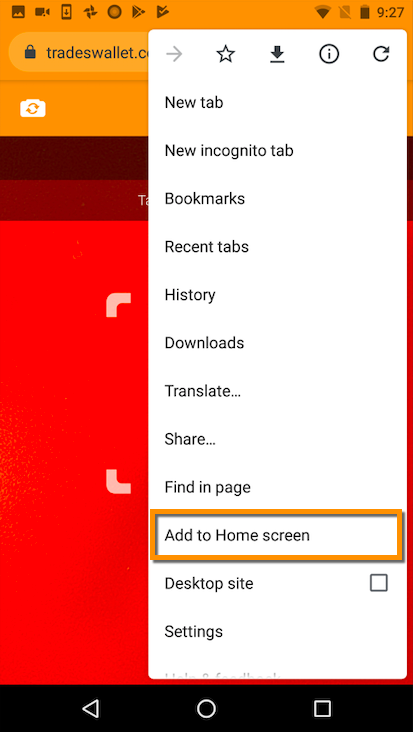Choose Translate… from the menu
Viewport: 413px width, 732px height.
pyautogui.click(x=277, y=391)
